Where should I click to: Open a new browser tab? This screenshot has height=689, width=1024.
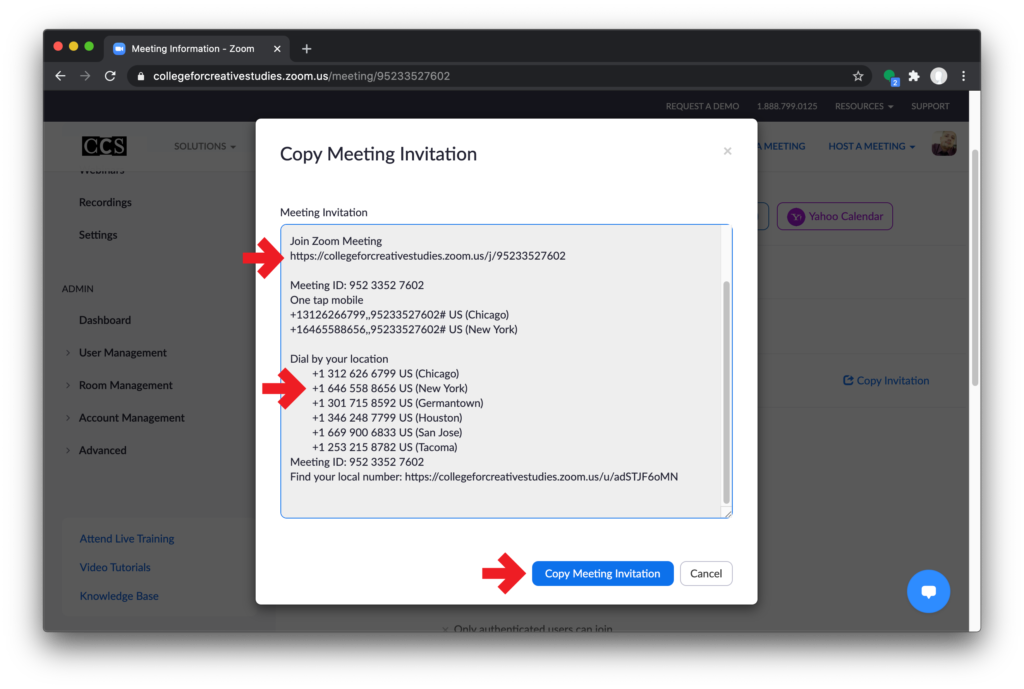click(x=306, y=48)
